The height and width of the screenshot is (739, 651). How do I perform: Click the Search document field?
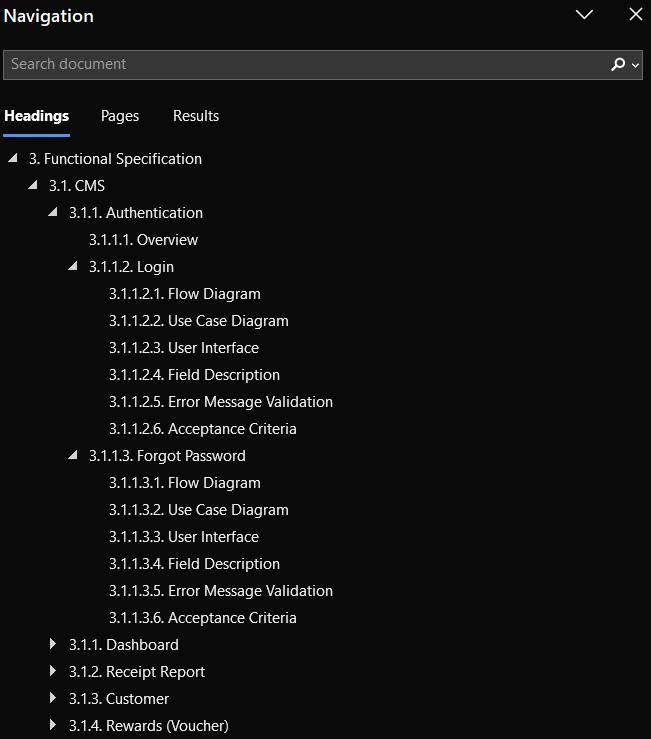[x=322, y=65]
